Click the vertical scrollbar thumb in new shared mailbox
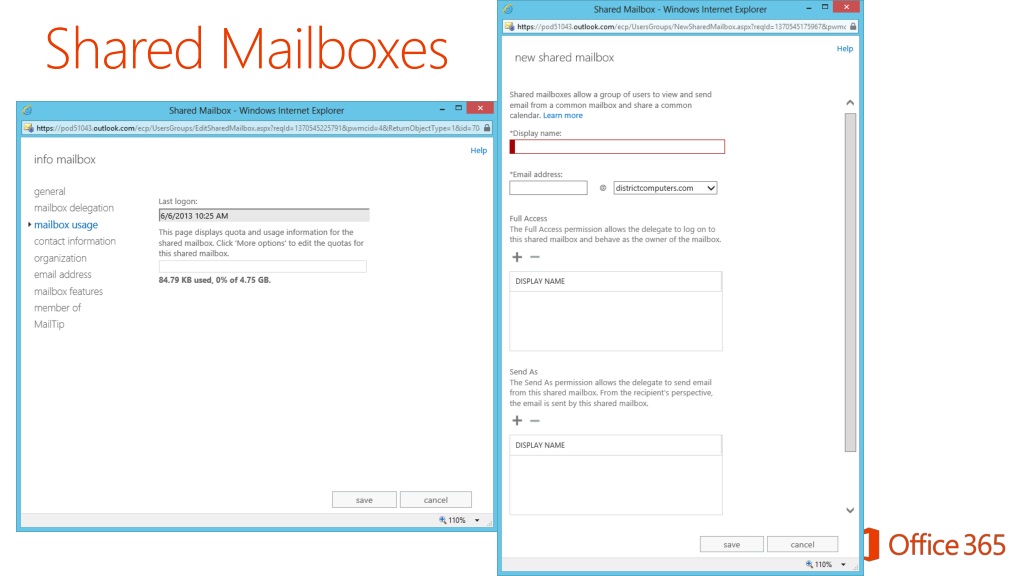This screenshot has height=576, width=1024. point(850,282)
